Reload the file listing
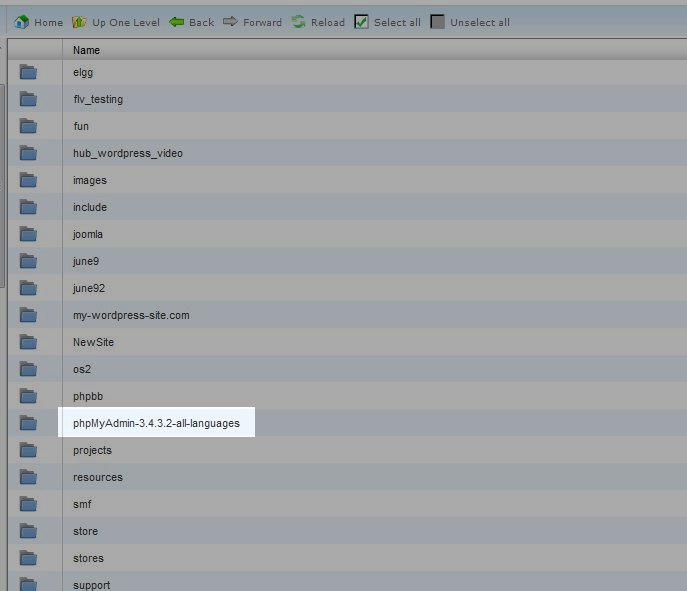Viewport: 687px width, 591px height. [299, 22]
